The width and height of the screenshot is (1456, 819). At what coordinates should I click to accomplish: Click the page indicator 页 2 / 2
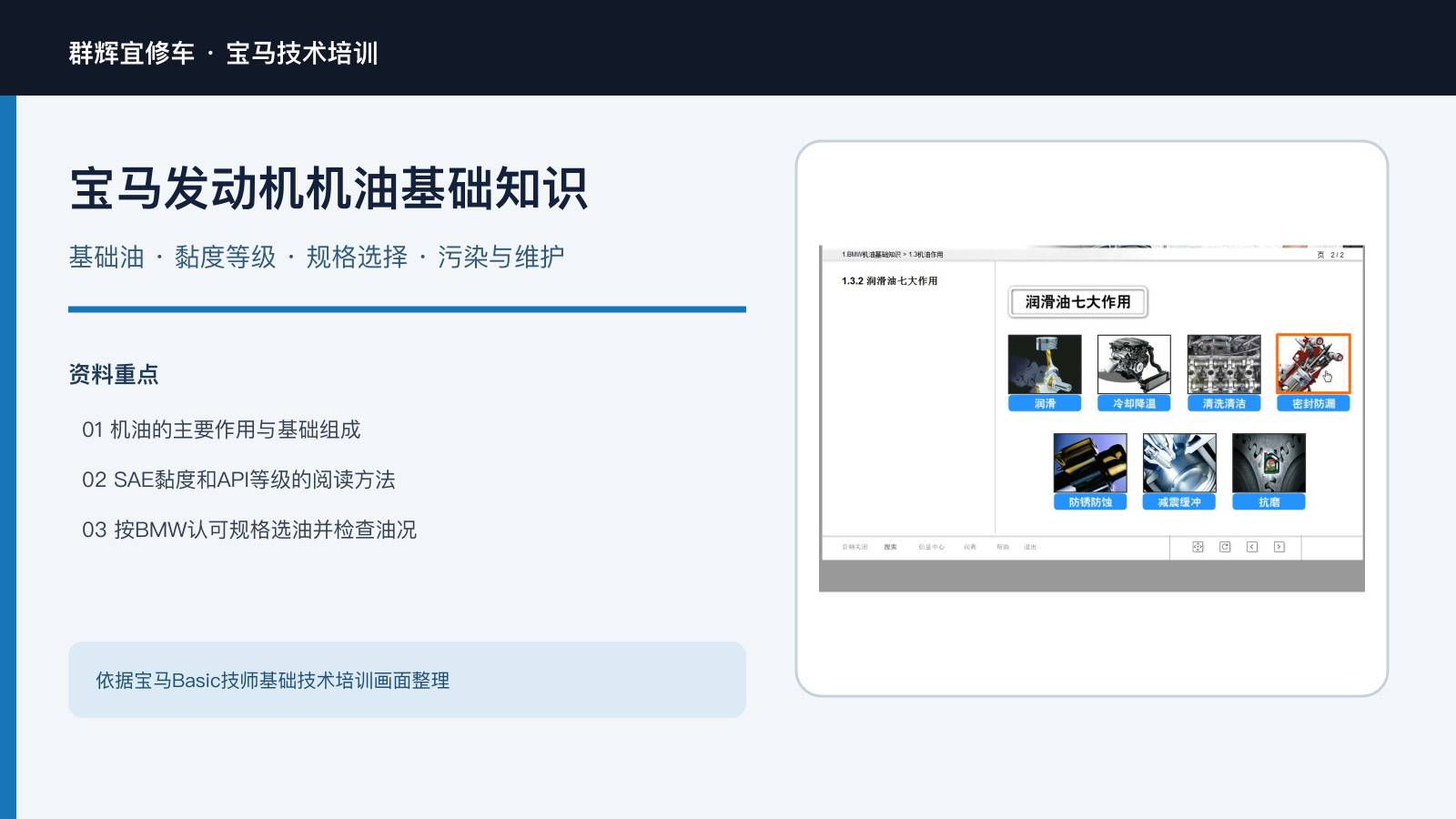coord(1330,255)
